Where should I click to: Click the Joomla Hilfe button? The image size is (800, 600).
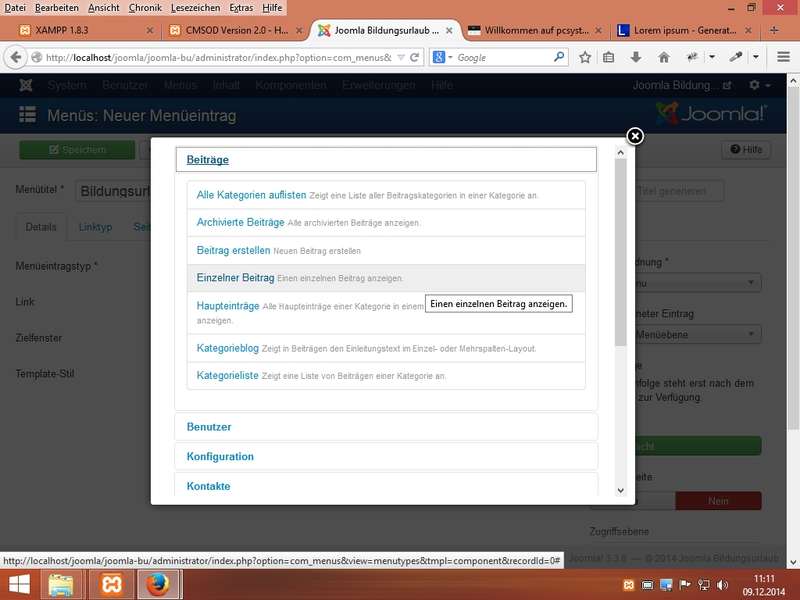tap(746, 149)
